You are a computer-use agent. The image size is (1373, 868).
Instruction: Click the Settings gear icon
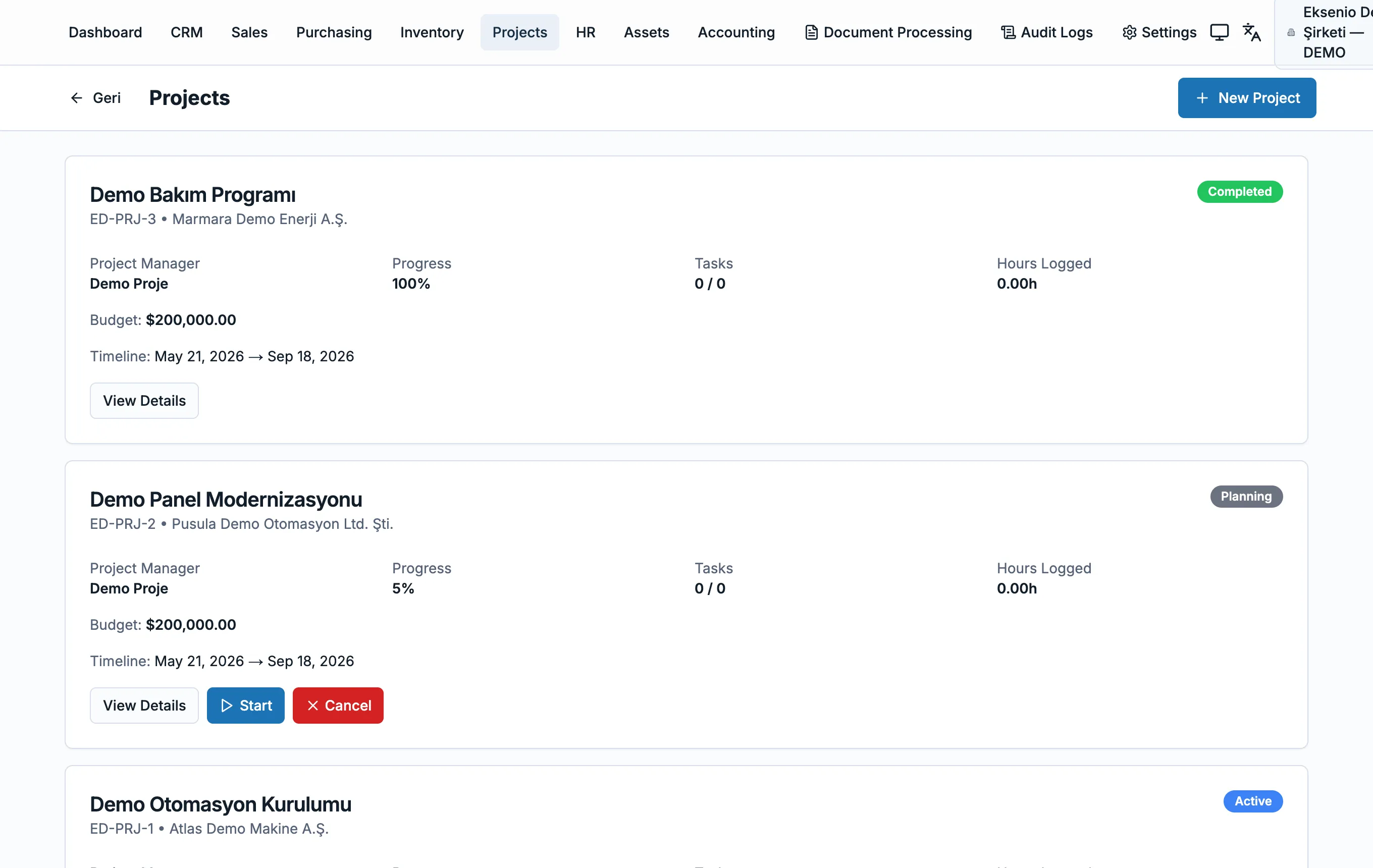click(x=1129, y=32)
